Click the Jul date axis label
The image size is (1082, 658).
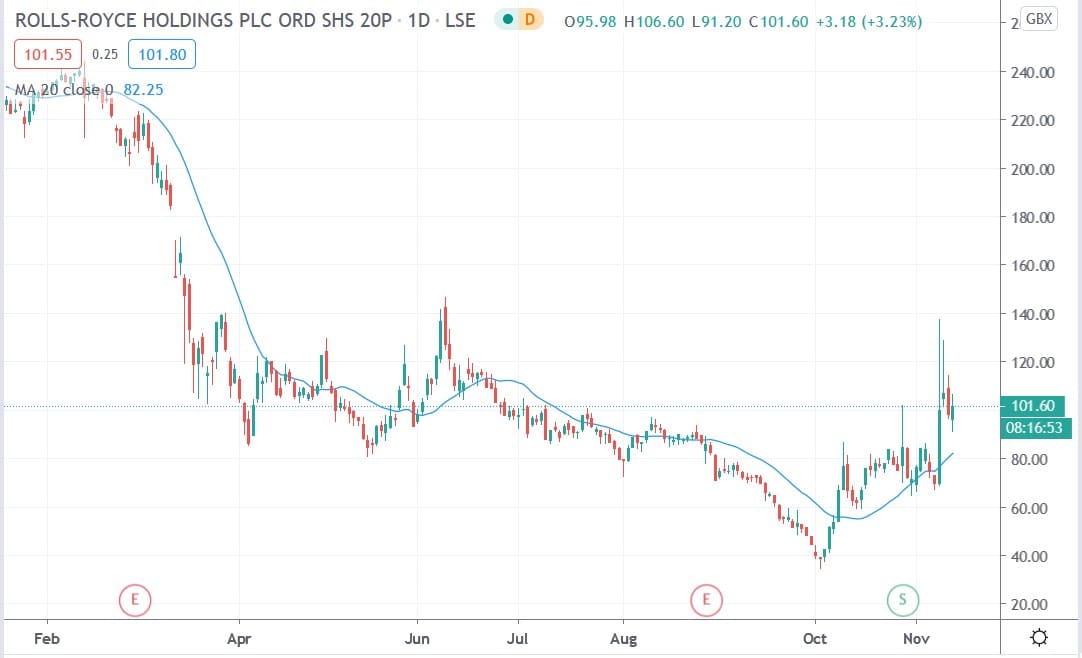coord(518,639)
